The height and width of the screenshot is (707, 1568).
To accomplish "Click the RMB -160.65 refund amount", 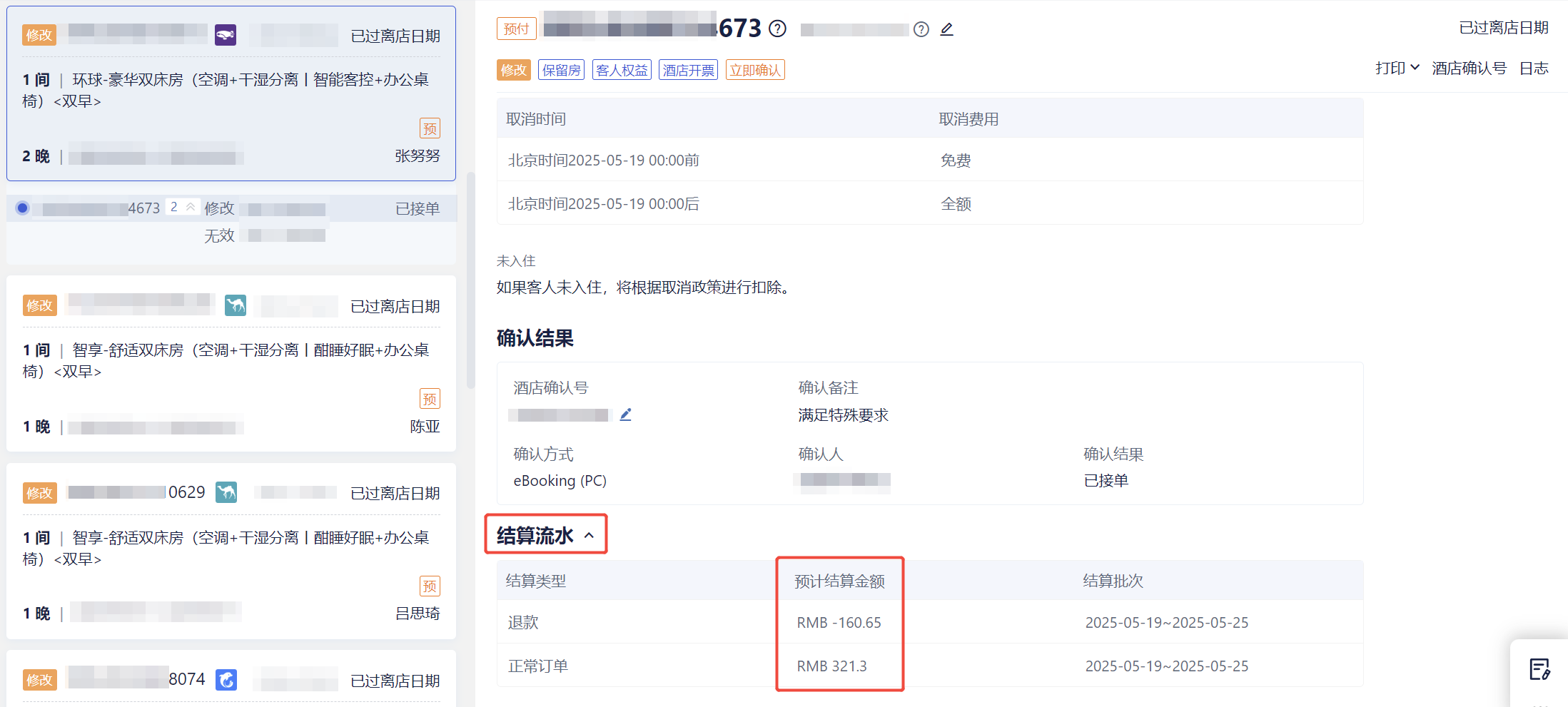I will (839, 622).
